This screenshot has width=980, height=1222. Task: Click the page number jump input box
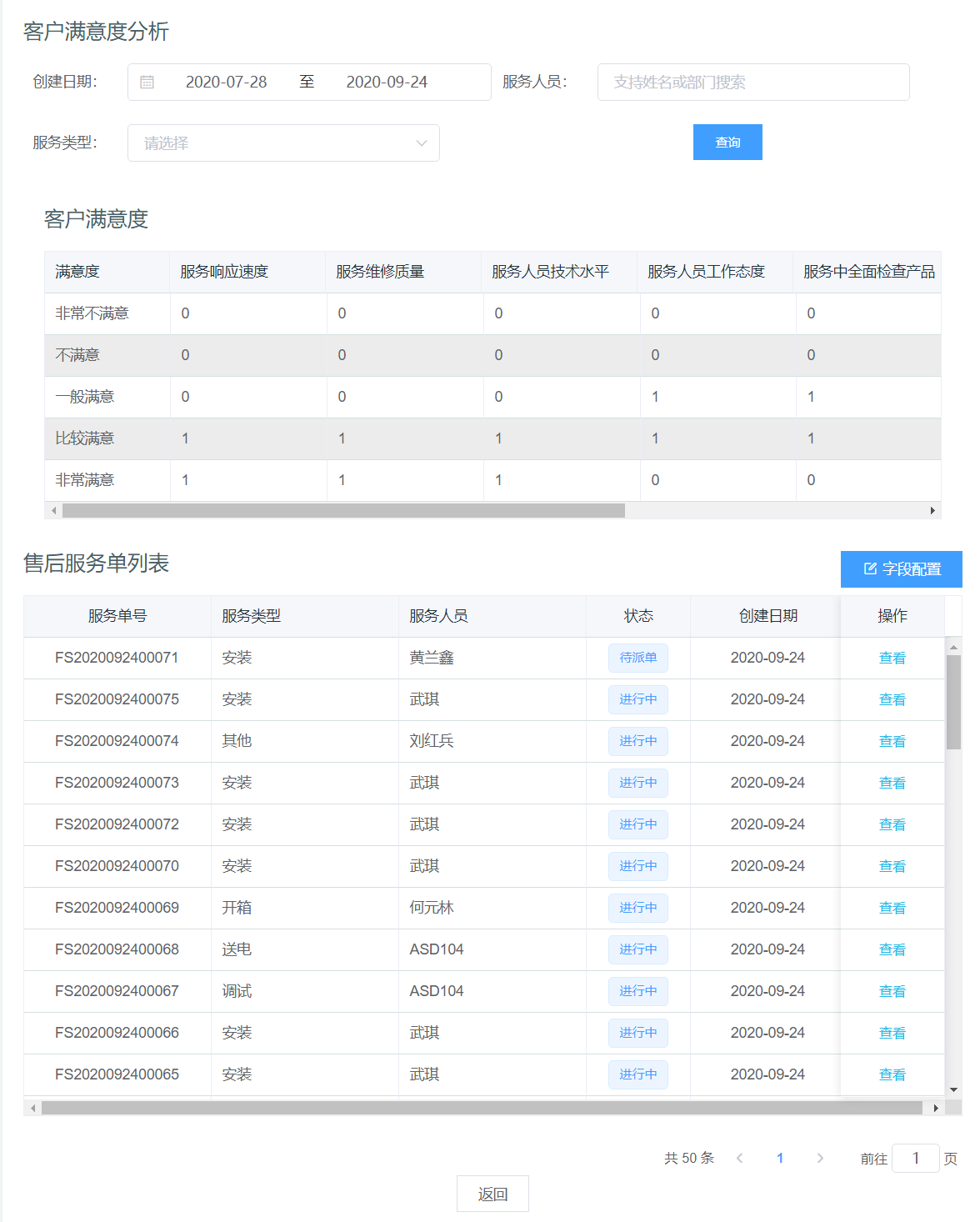[915, 1158]
